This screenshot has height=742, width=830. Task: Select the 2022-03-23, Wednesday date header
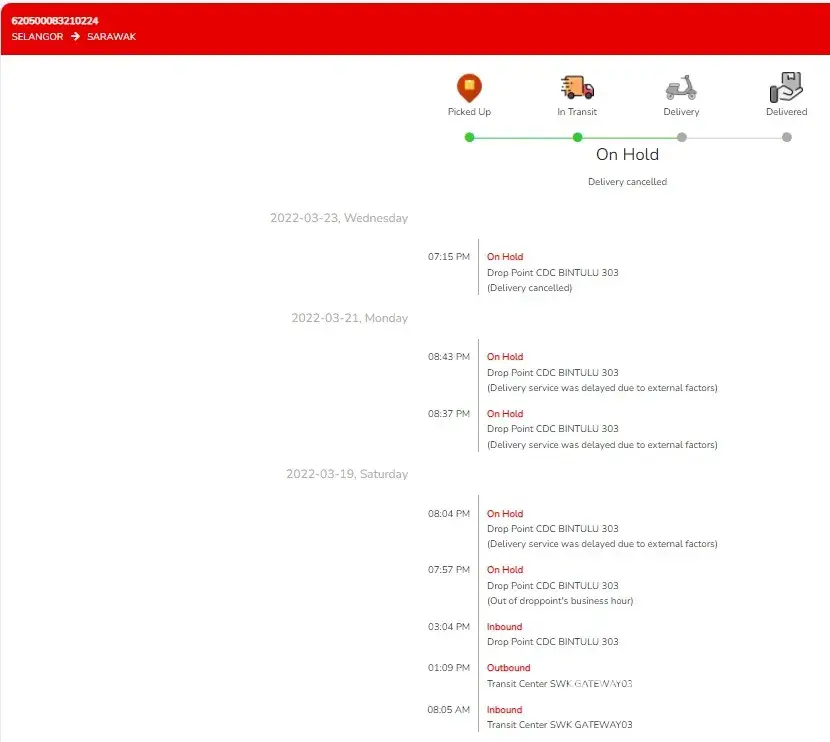(x=339, y=218)
